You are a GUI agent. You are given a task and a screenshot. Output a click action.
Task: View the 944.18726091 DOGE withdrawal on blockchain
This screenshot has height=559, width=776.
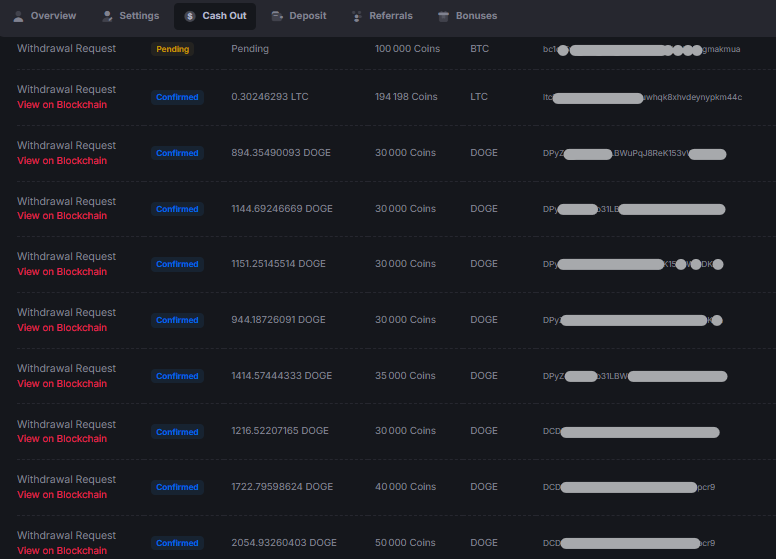62,327
